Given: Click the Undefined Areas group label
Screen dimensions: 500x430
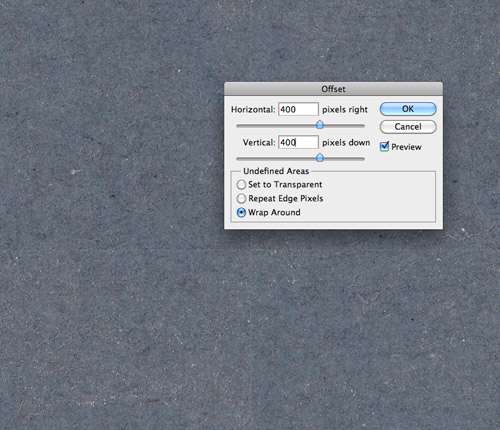Looking at the screenshot, I should tap(276, 171).
